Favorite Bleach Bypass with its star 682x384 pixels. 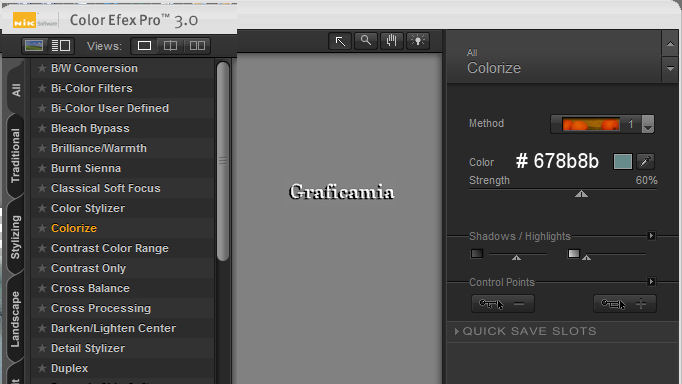tap(42, 128)
